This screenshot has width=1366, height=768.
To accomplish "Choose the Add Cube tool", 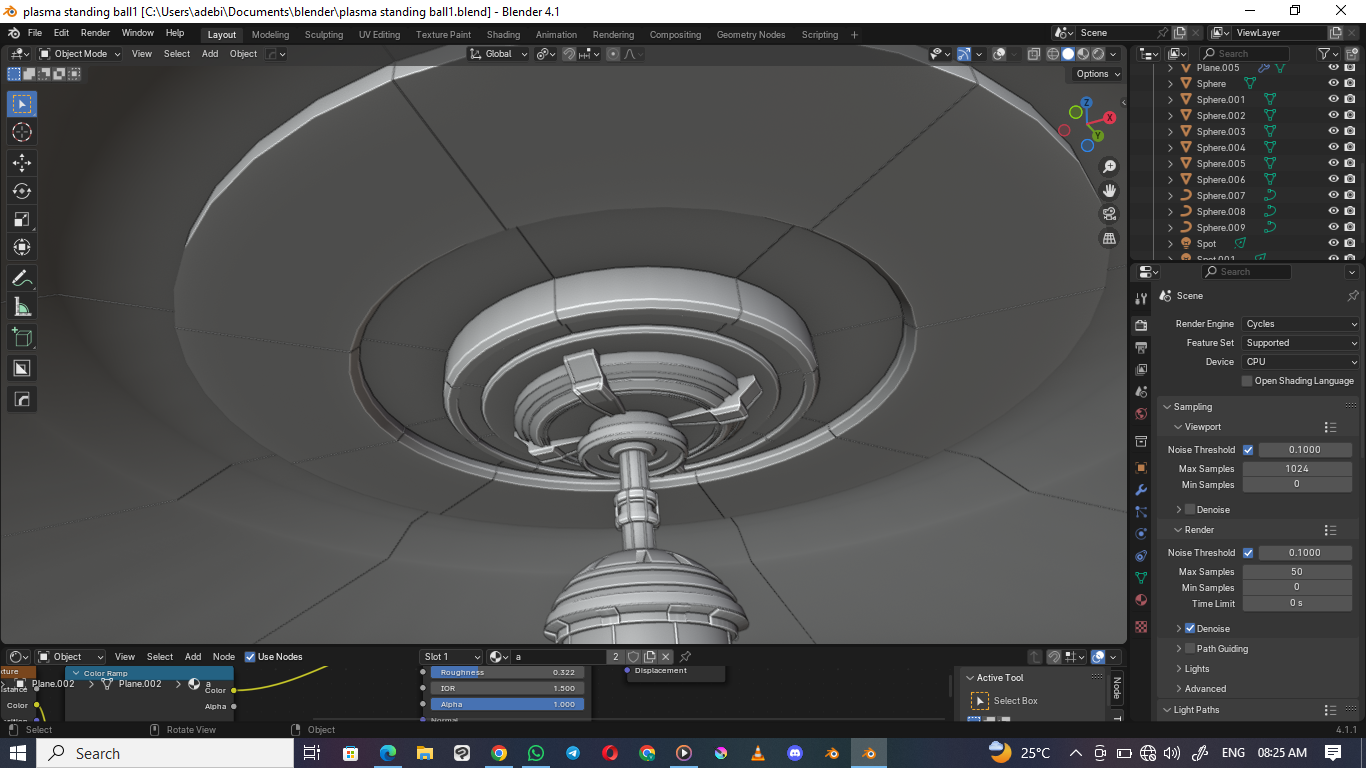I will pos(22,338).
